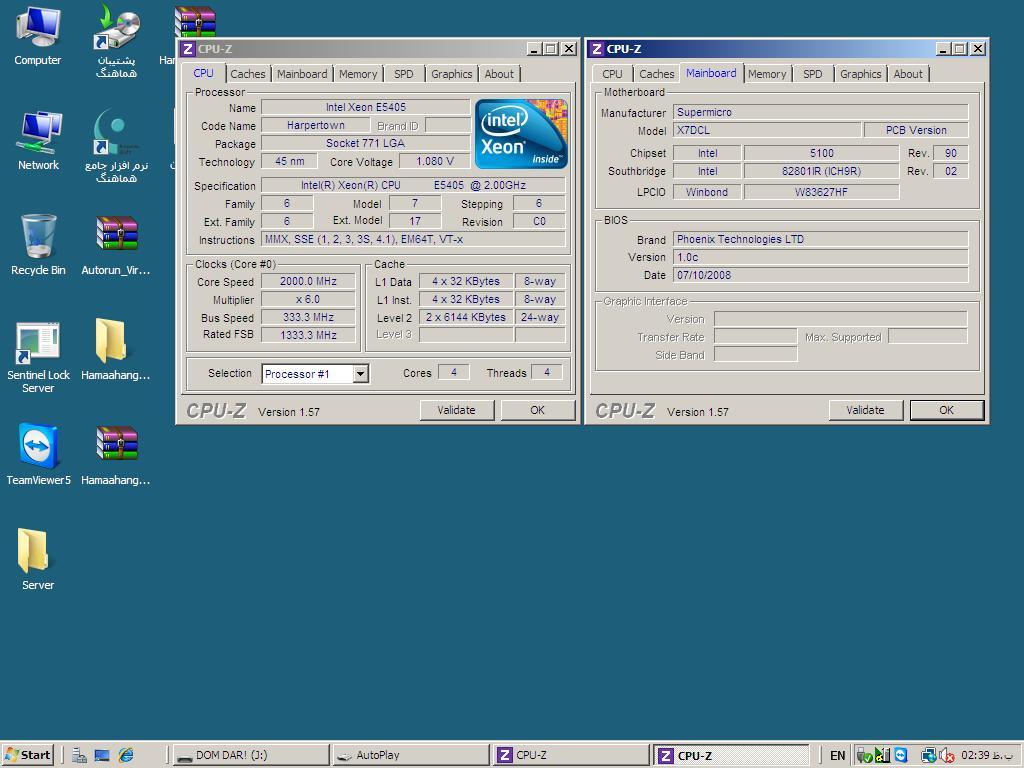Click Z icon in right CPU-Z title bar
This screenshot has width=1024, height=768.
point(596,49)
